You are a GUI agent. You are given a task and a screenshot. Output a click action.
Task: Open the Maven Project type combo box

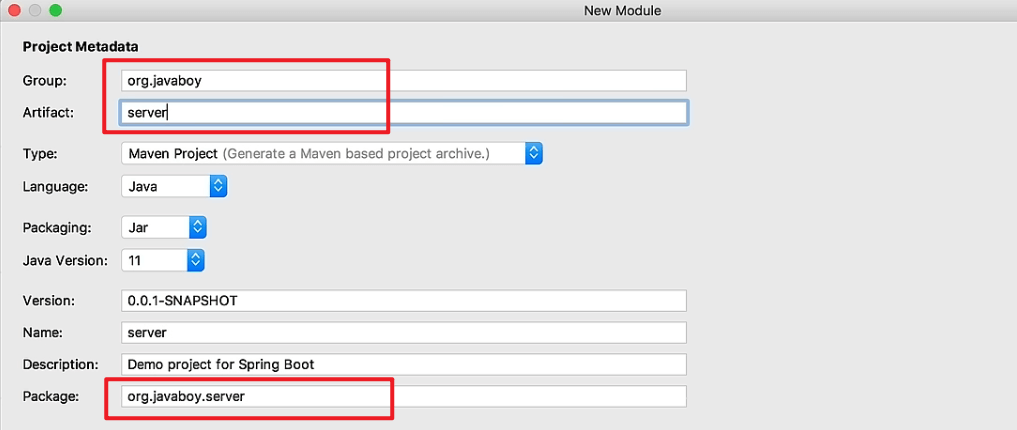click(331, 154)
